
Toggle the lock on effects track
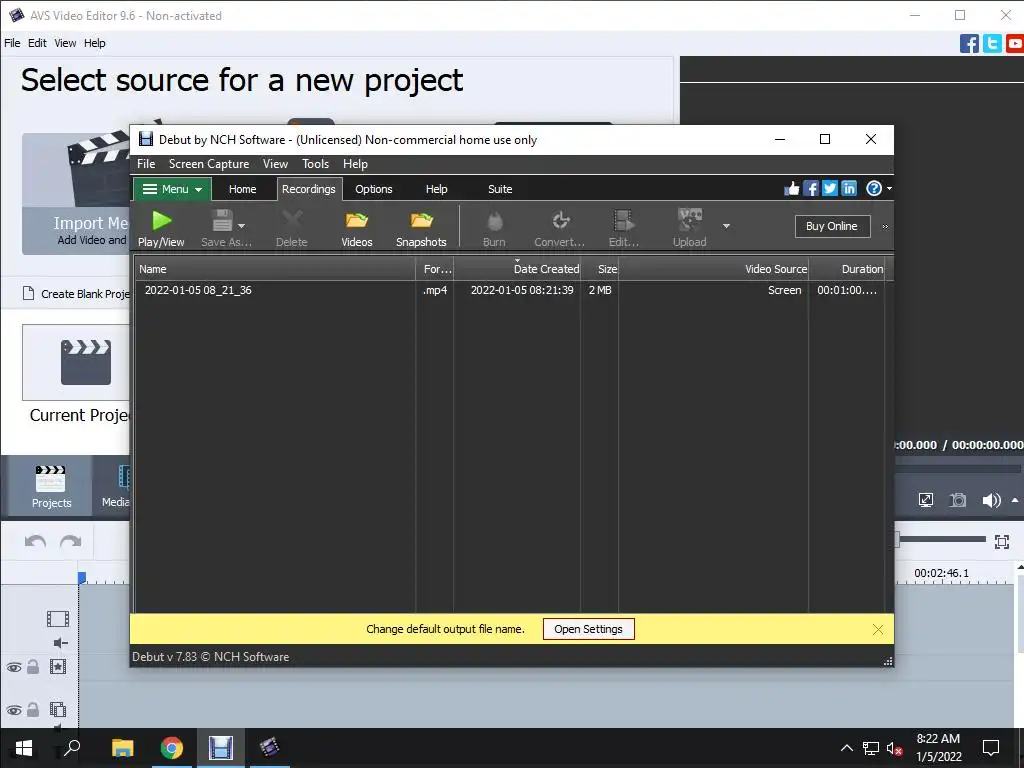click(x=33, y=667)
